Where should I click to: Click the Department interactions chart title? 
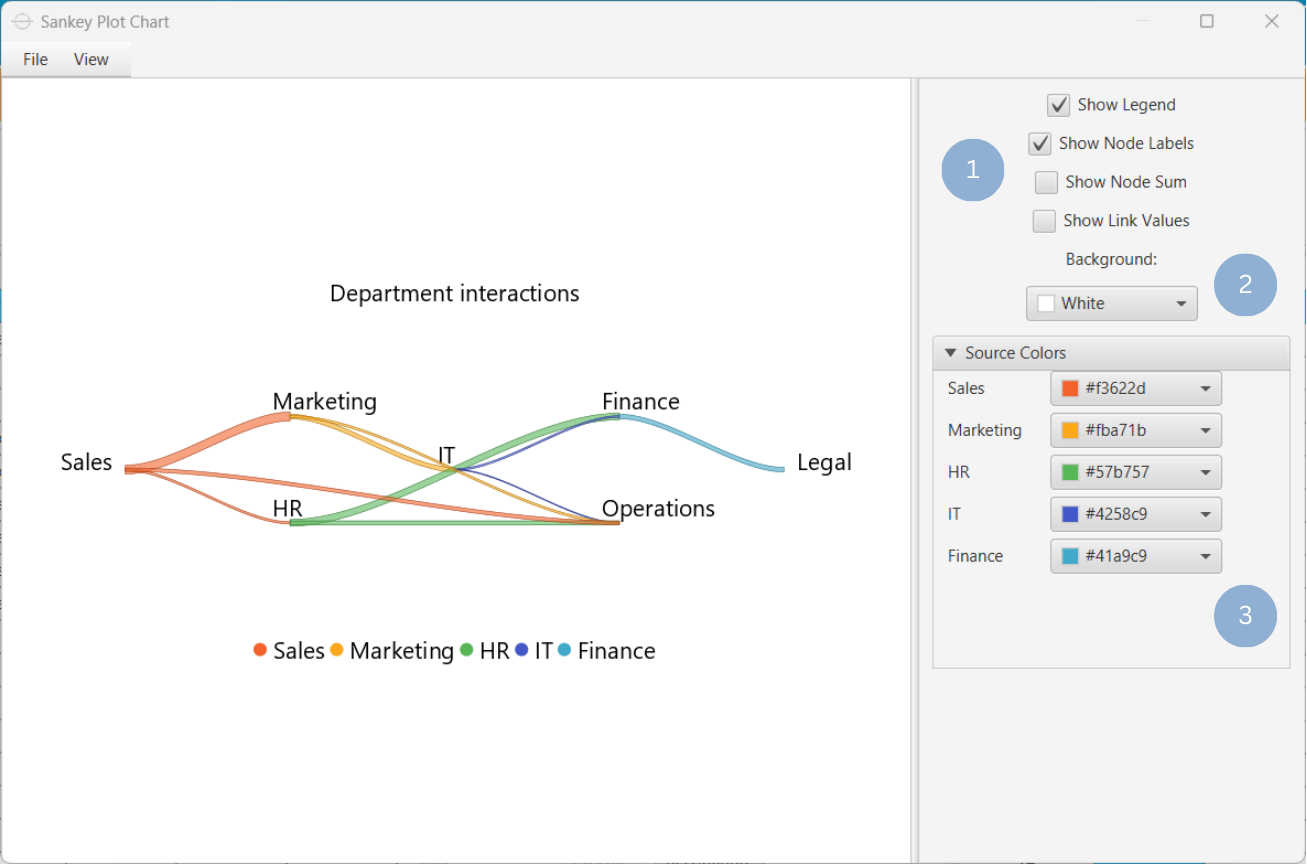pyautogui.click(x=455, y=293)
